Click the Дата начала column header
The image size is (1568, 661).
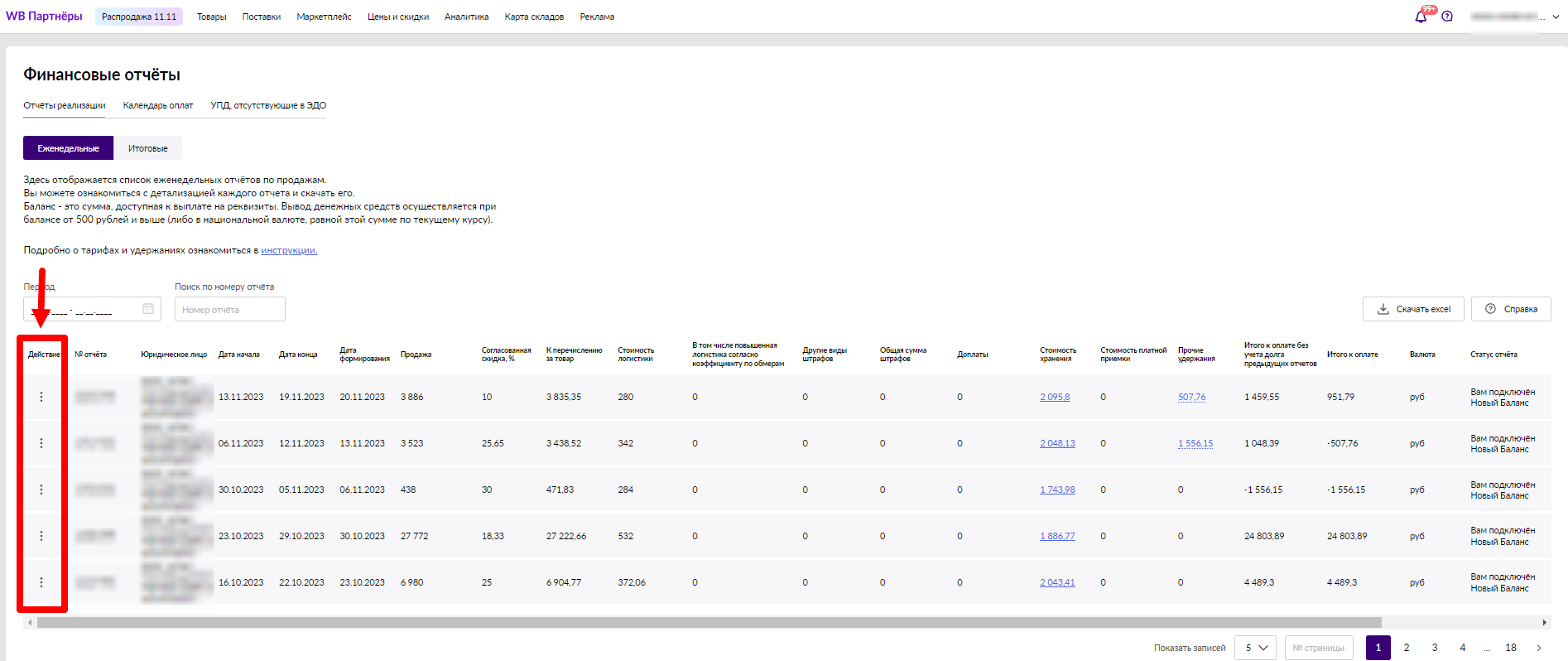pyautogui.click(x=239, y=355)
